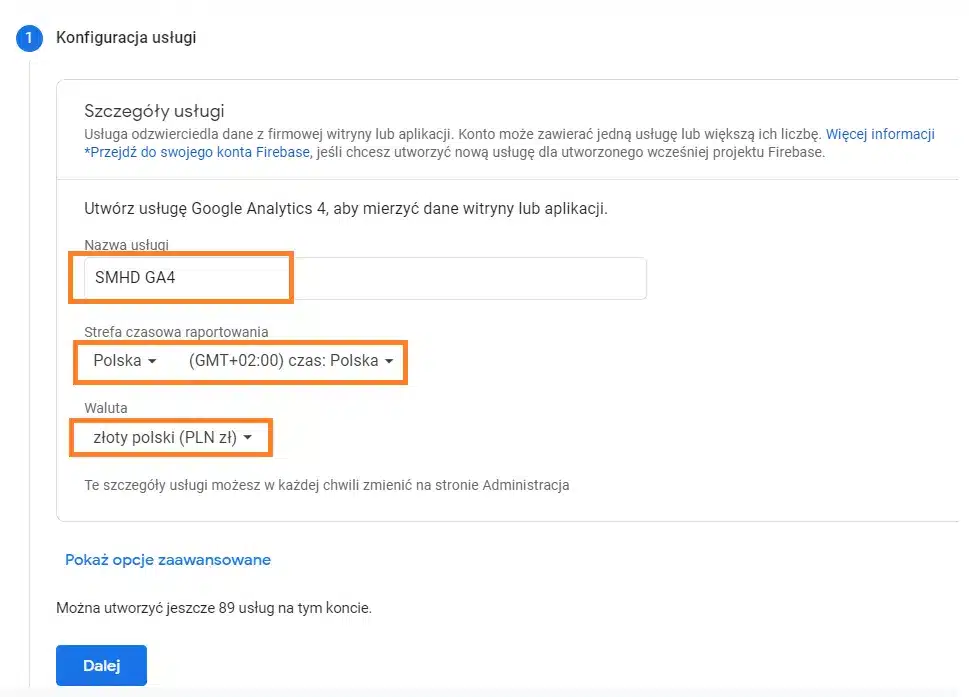
Task: Click the SMHD GA4 text in name field
Action: (x=135, y=277)
